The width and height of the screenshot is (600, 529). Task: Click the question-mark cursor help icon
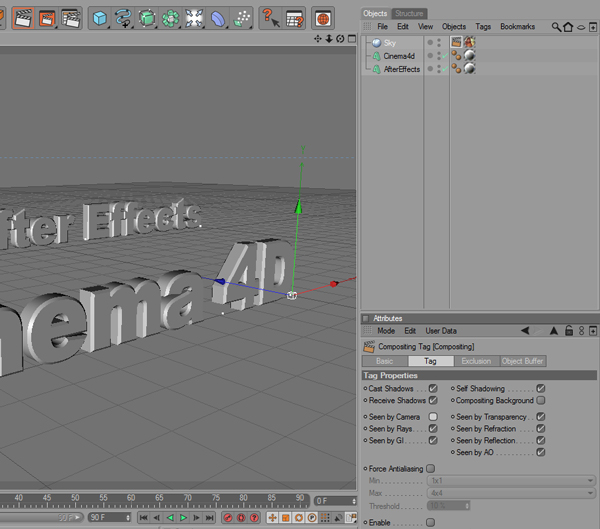(x=271, y=18)
